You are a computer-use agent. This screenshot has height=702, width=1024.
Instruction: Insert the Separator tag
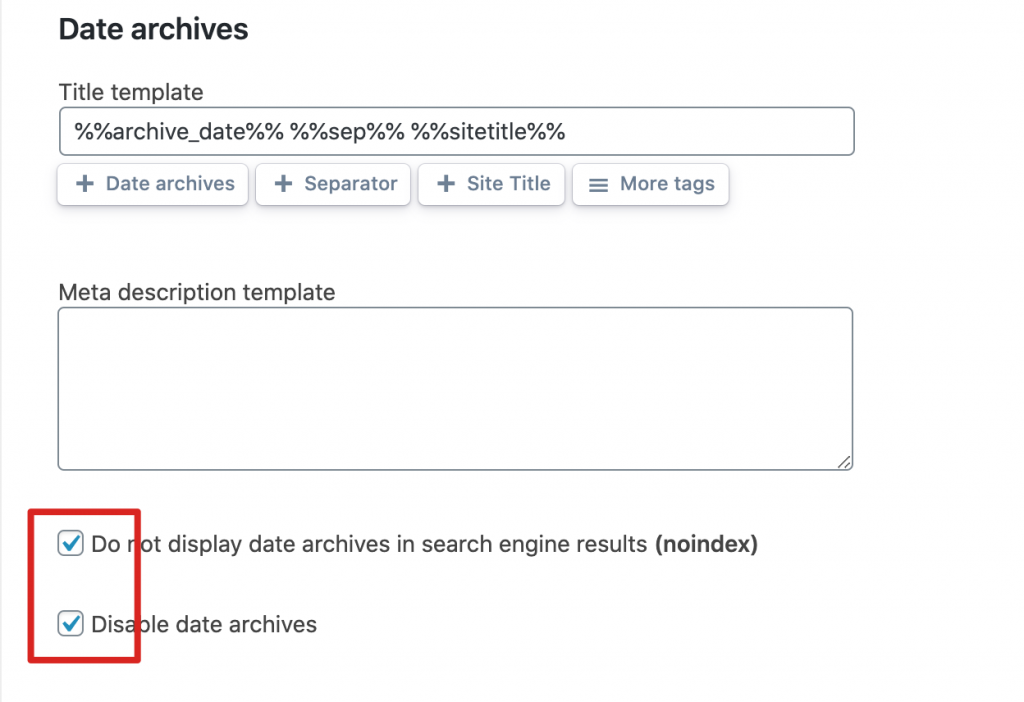(333, 185)
